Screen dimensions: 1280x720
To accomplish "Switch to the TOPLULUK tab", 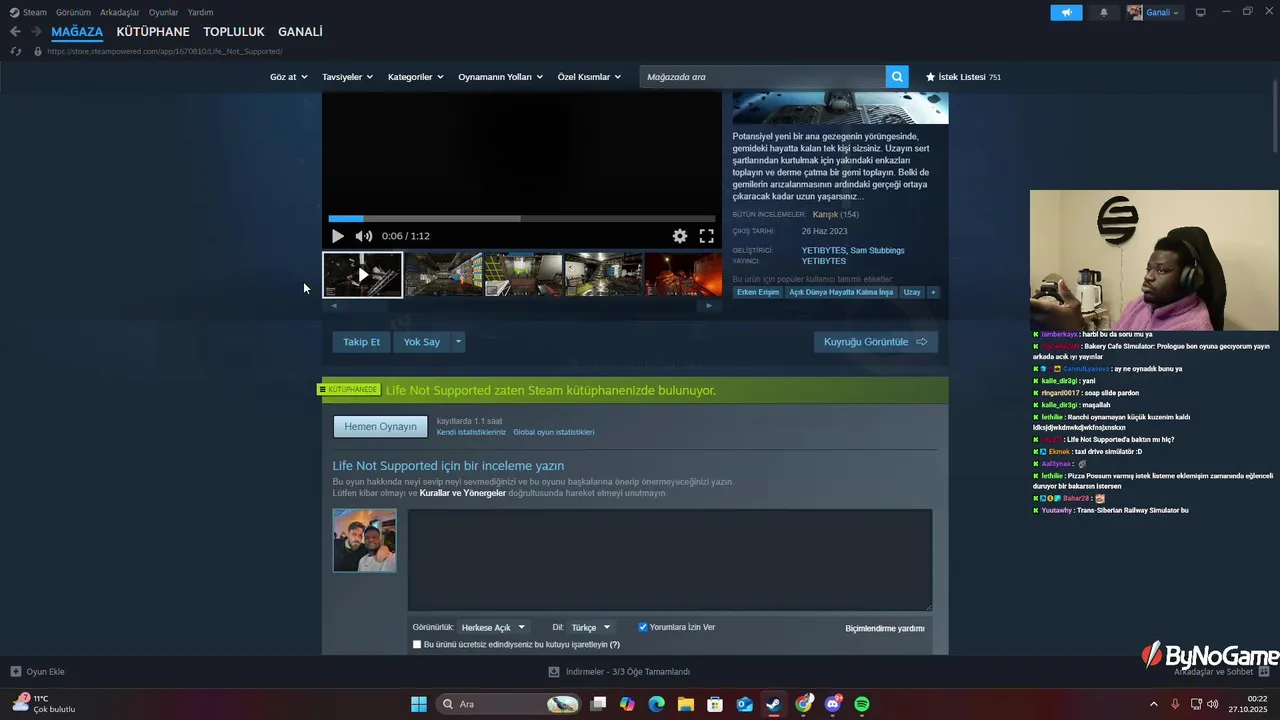I will pyautogui.click(x=234, y=32).
